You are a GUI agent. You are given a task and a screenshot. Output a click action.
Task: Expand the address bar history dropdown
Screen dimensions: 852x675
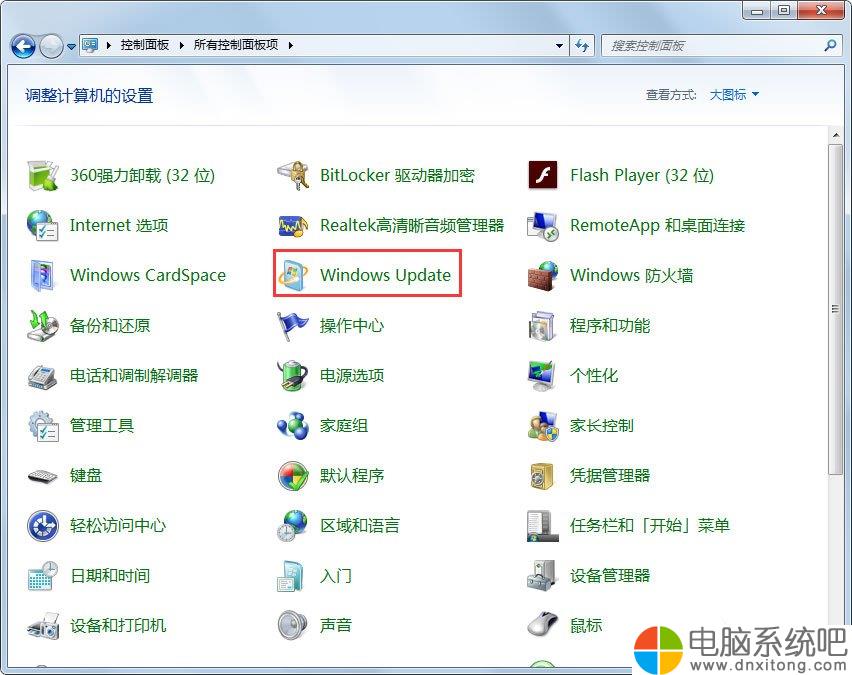[x=559, y=46]
